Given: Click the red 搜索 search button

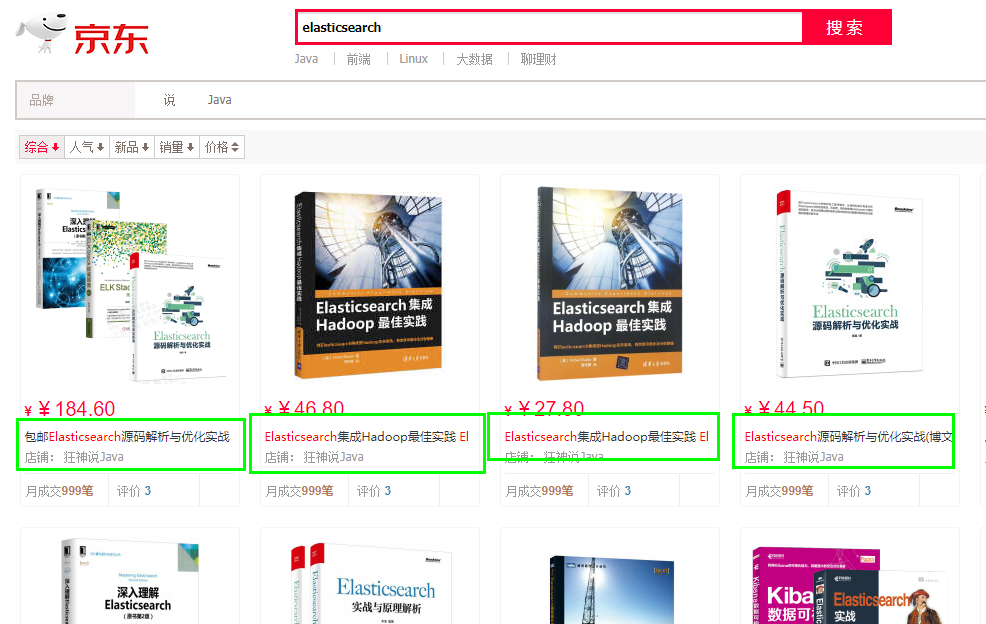Looking at the screenshot, I should coord(846,28).
